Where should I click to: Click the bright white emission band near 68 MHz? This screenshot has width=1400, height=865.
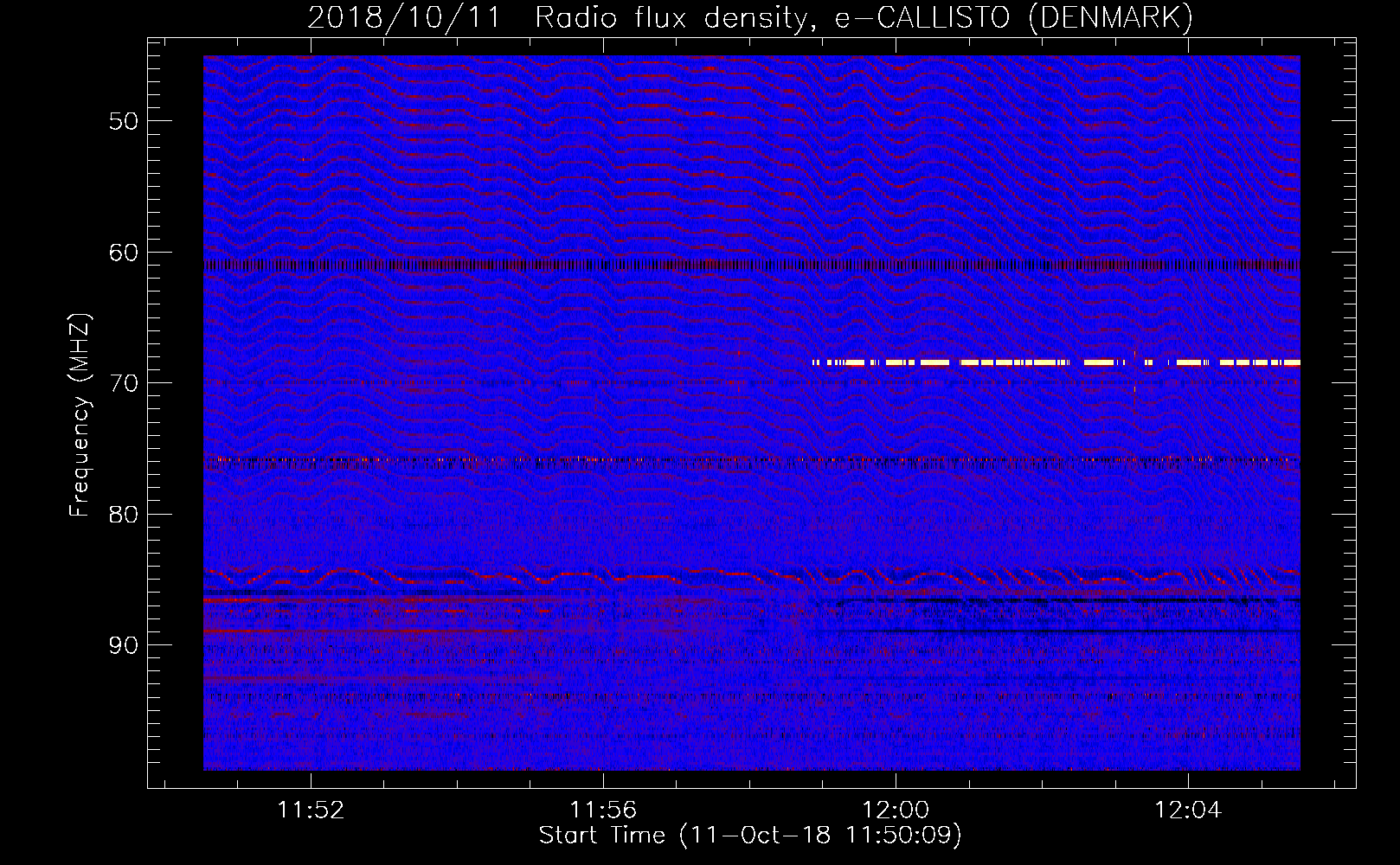pyautogui.click(x=1056, y=362)
